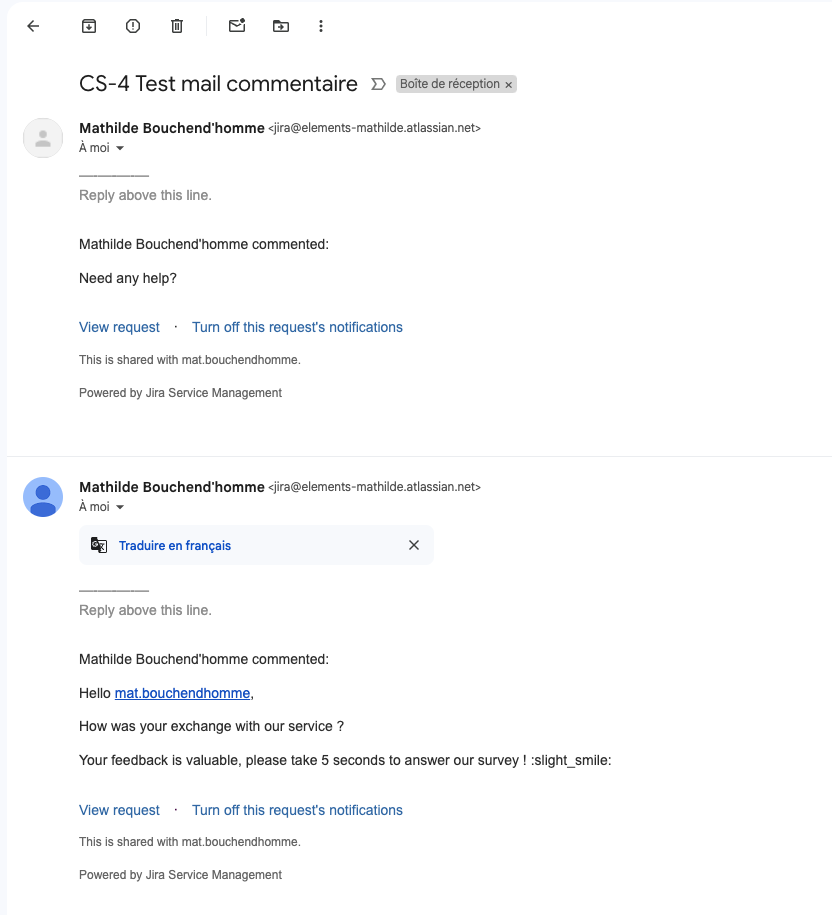Archive this conversation
Image resolution: width=832 pixels, height=915 pixels.
pyautogui.click(x=89, y=26)
